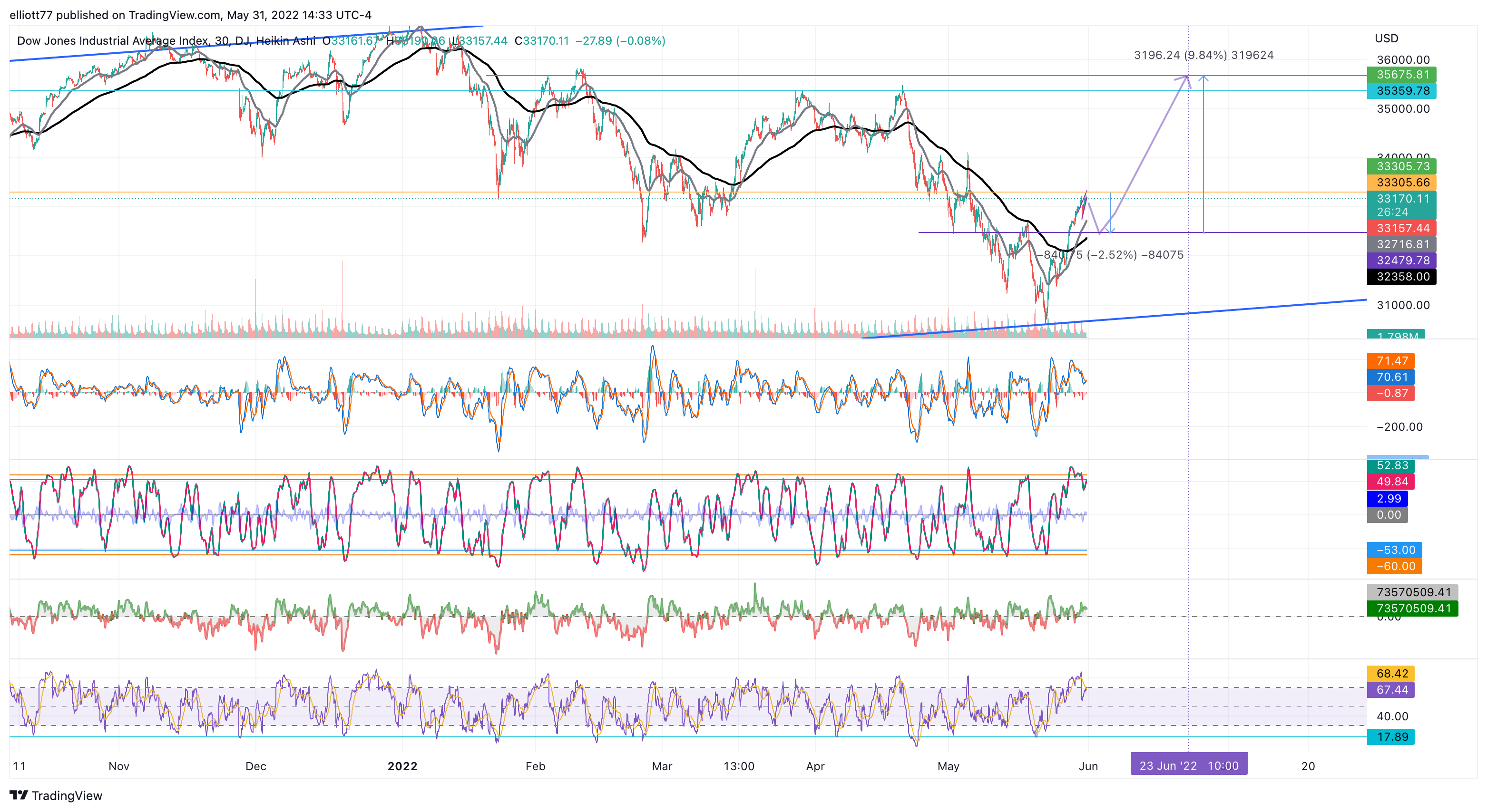Click the 36000.00 axis value

pyautogui.click(x=1403, y=60)
